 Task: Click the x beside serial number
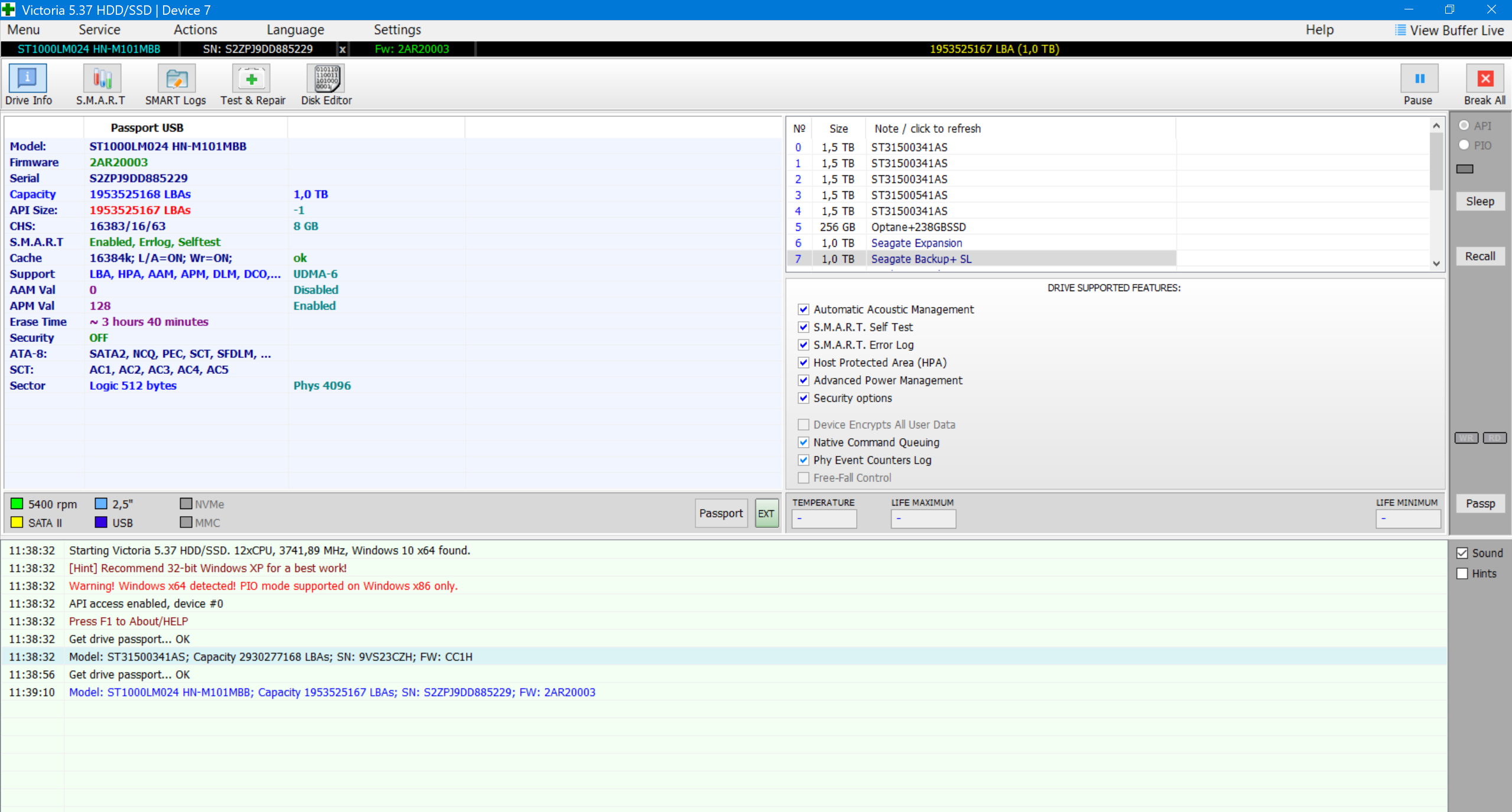pos(342,49)
